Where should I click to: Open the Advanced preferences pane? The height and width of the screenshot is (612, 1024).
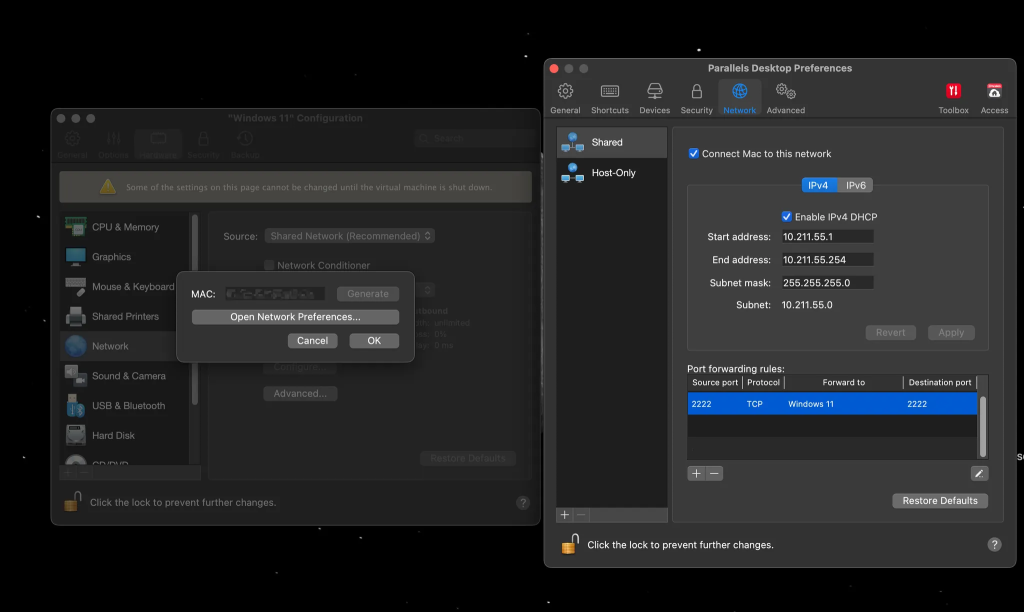(785, 98)
